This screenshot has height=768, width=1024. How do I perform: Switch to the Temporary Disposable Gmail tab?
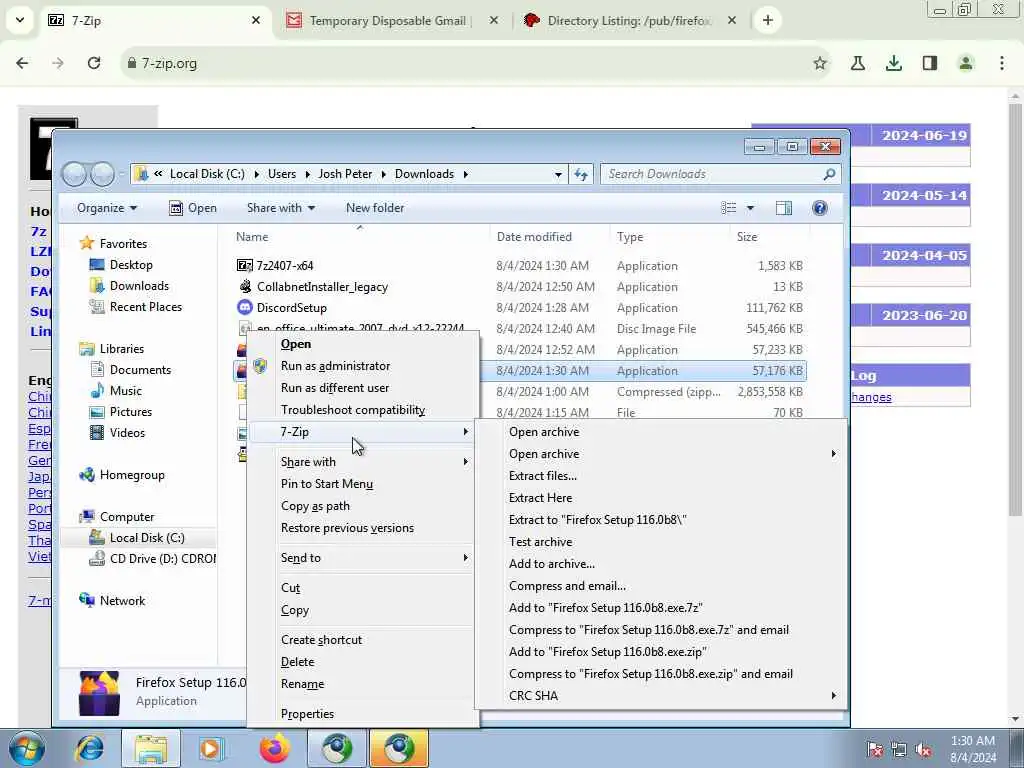tap(389, 21)
